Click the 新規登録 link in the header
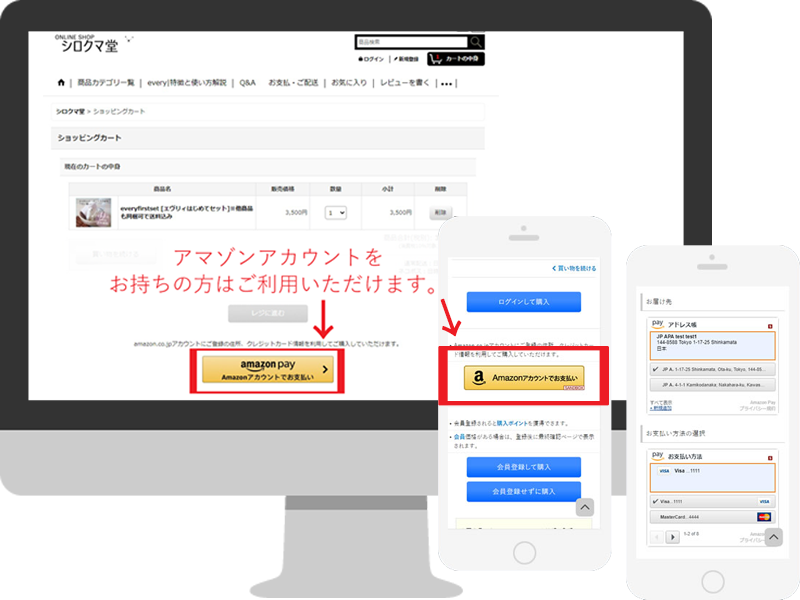Image resolution: width=800 pixels, height=600 pixels. coord(406,59)
